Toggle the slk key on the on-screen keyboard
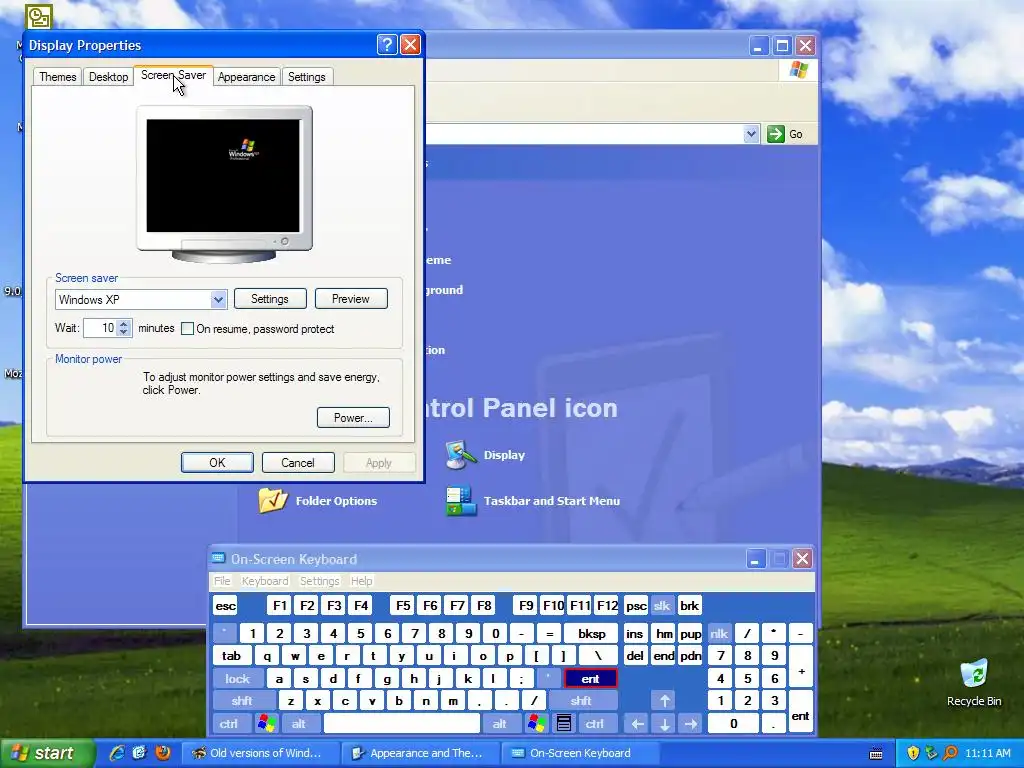The width and height of the screenshot is (1024, 768). [662, 605]
